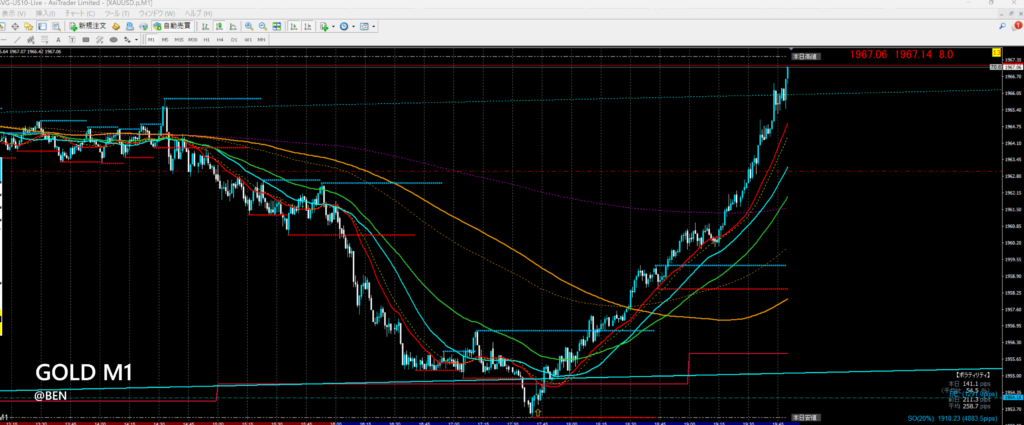Click the New Order (新規注文) button

coord(88,26)
